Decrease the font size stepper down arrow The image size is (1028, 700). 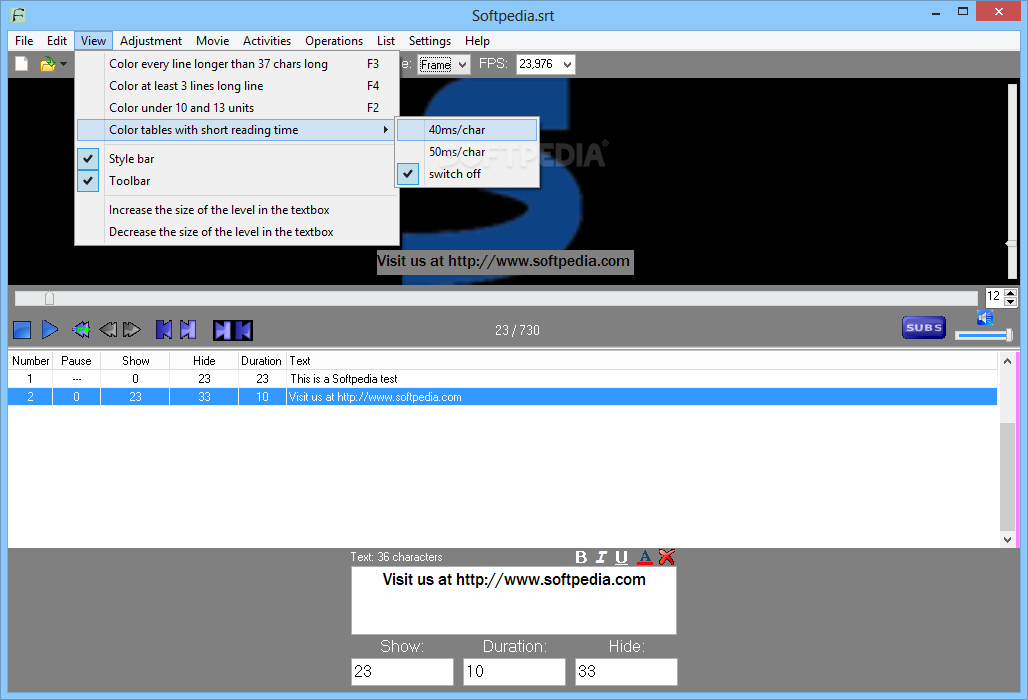tap(1011, 302)
